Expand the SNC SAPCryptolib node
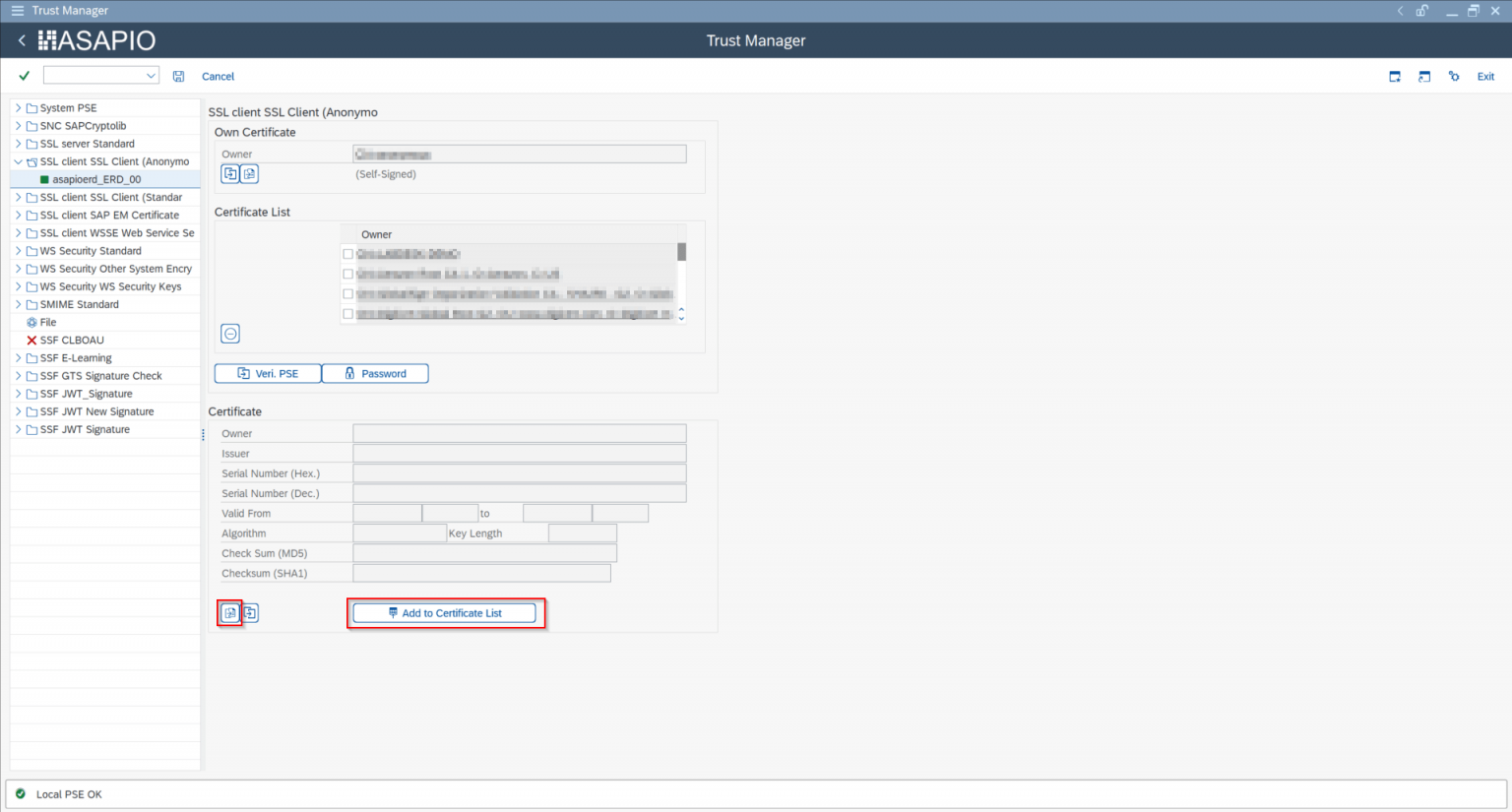 coord(18,126)
